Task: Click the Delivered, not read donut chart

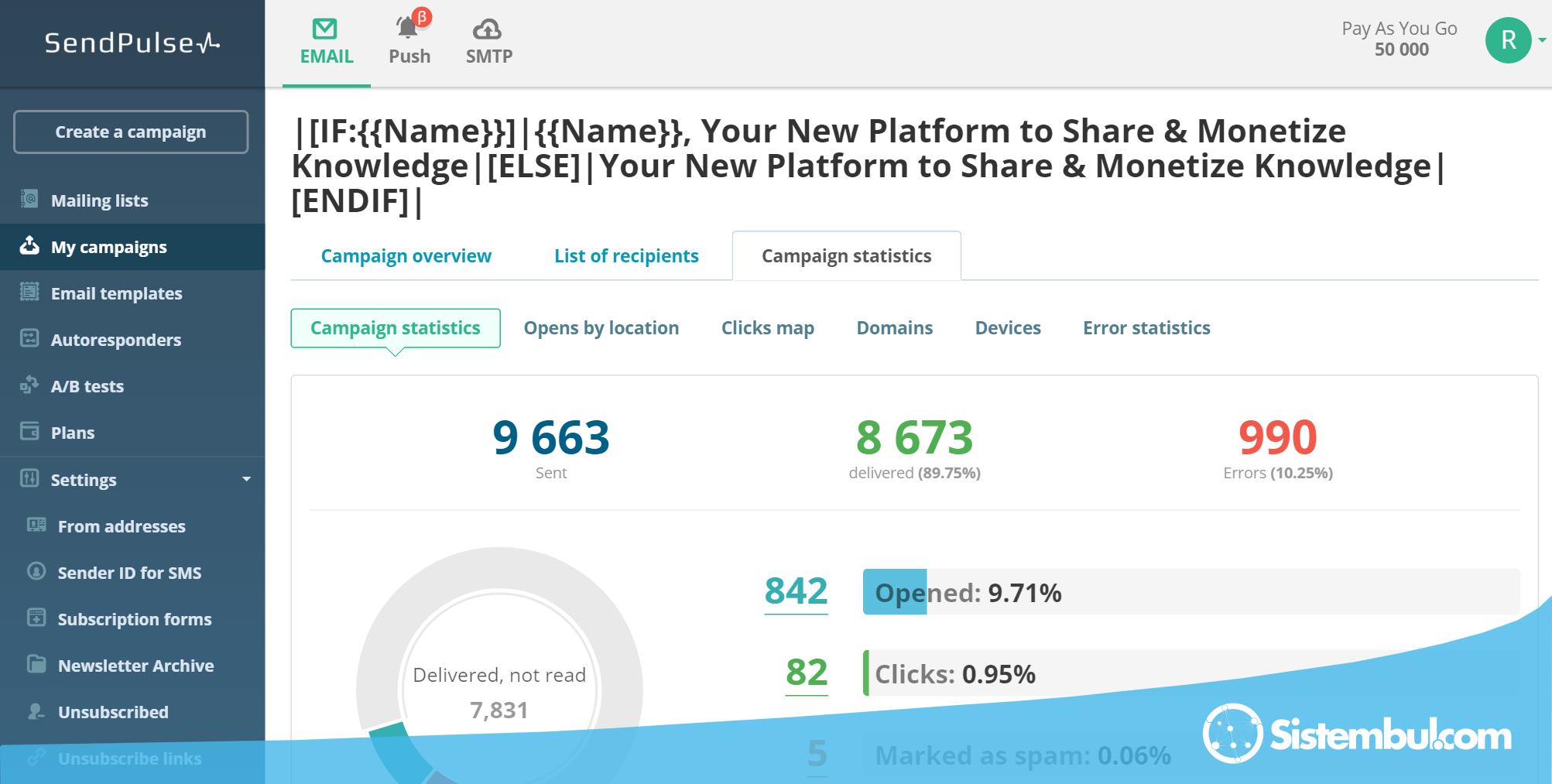Action: pyautogui.click(x=499, y=689)
